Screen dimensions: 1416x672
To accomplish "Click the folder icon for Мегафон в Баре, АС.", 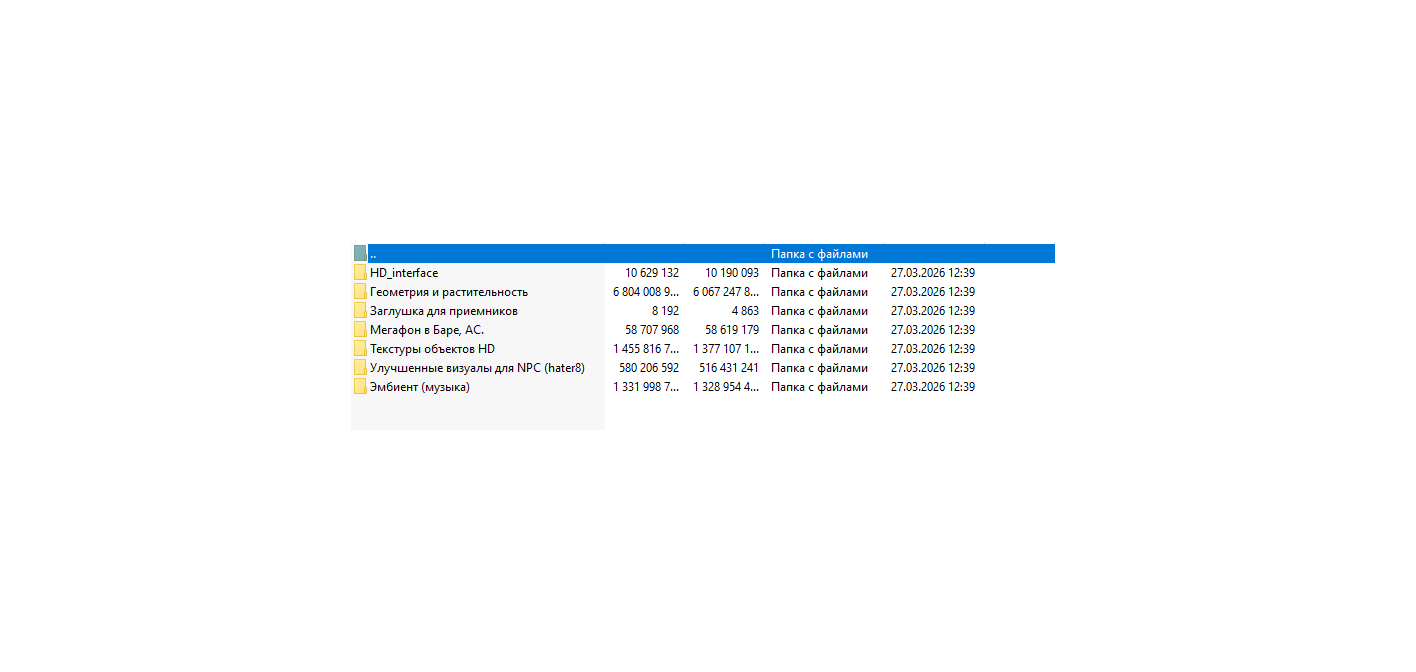I will (x=360, y=330).
